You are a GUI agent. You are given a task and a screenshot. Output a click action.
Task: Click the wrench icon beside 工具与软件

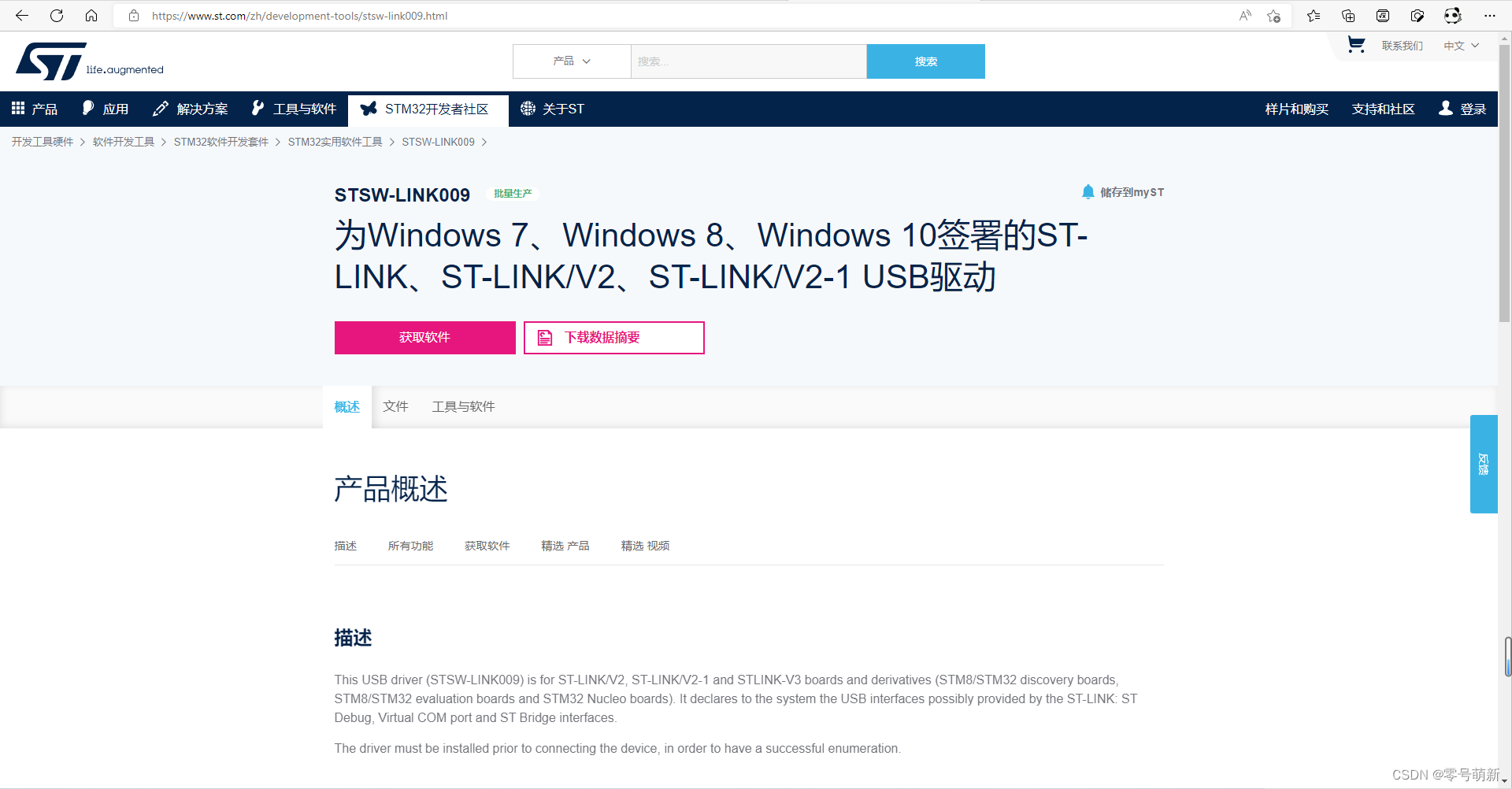(258, 108)
